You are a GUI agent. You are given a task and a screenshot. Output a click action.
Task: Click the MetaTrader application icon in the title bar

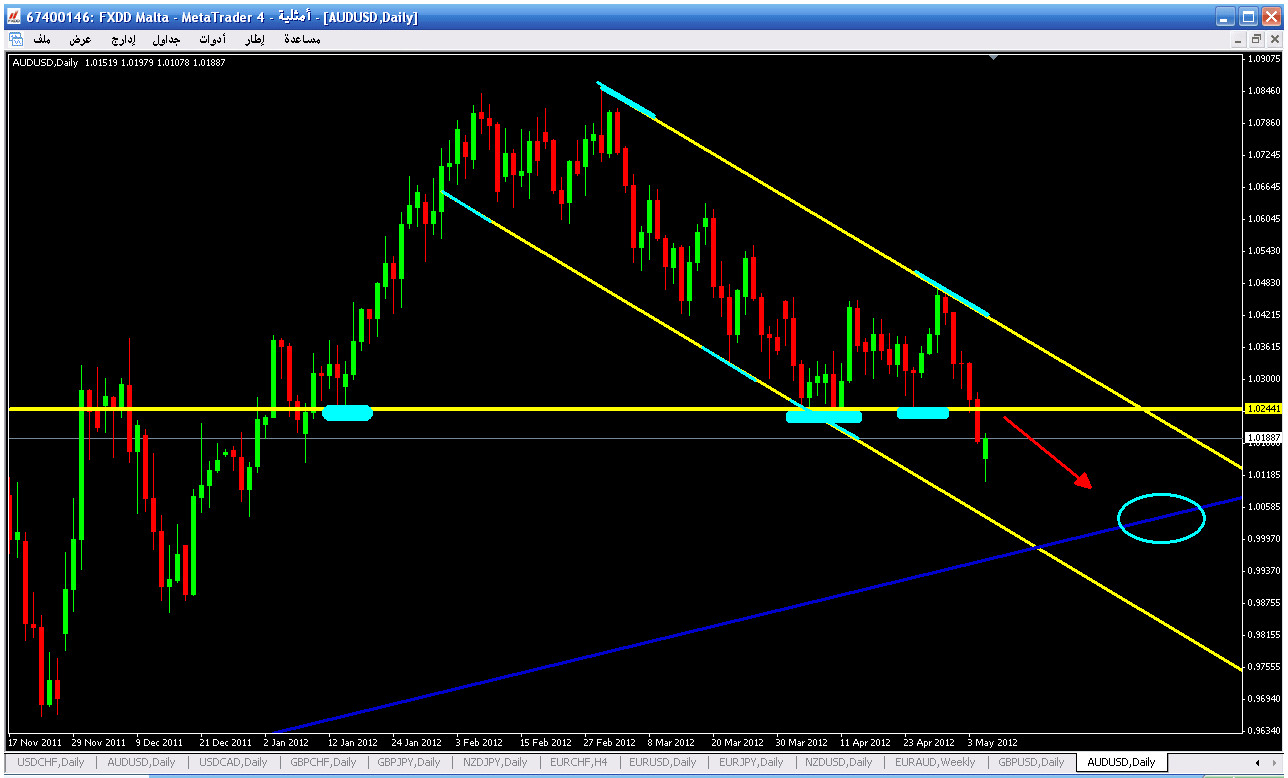[14, 17]
